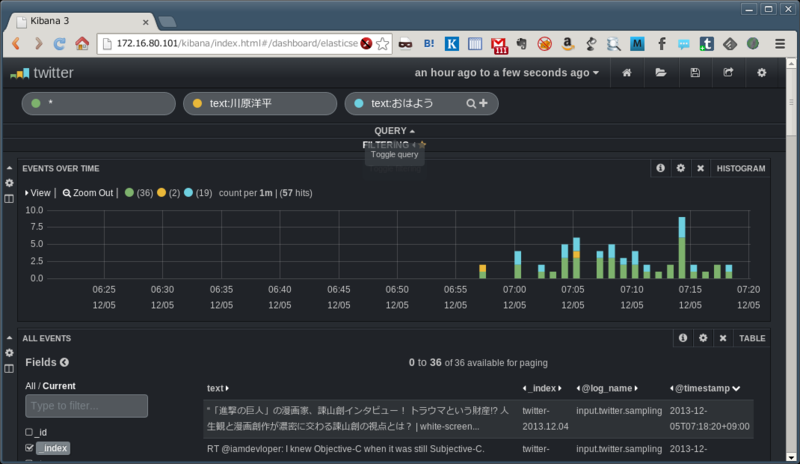Click the save dashboard floppy icon
The height and width of the screenshot is (464, 800).
pyautogui.click(x=695, y=72)
